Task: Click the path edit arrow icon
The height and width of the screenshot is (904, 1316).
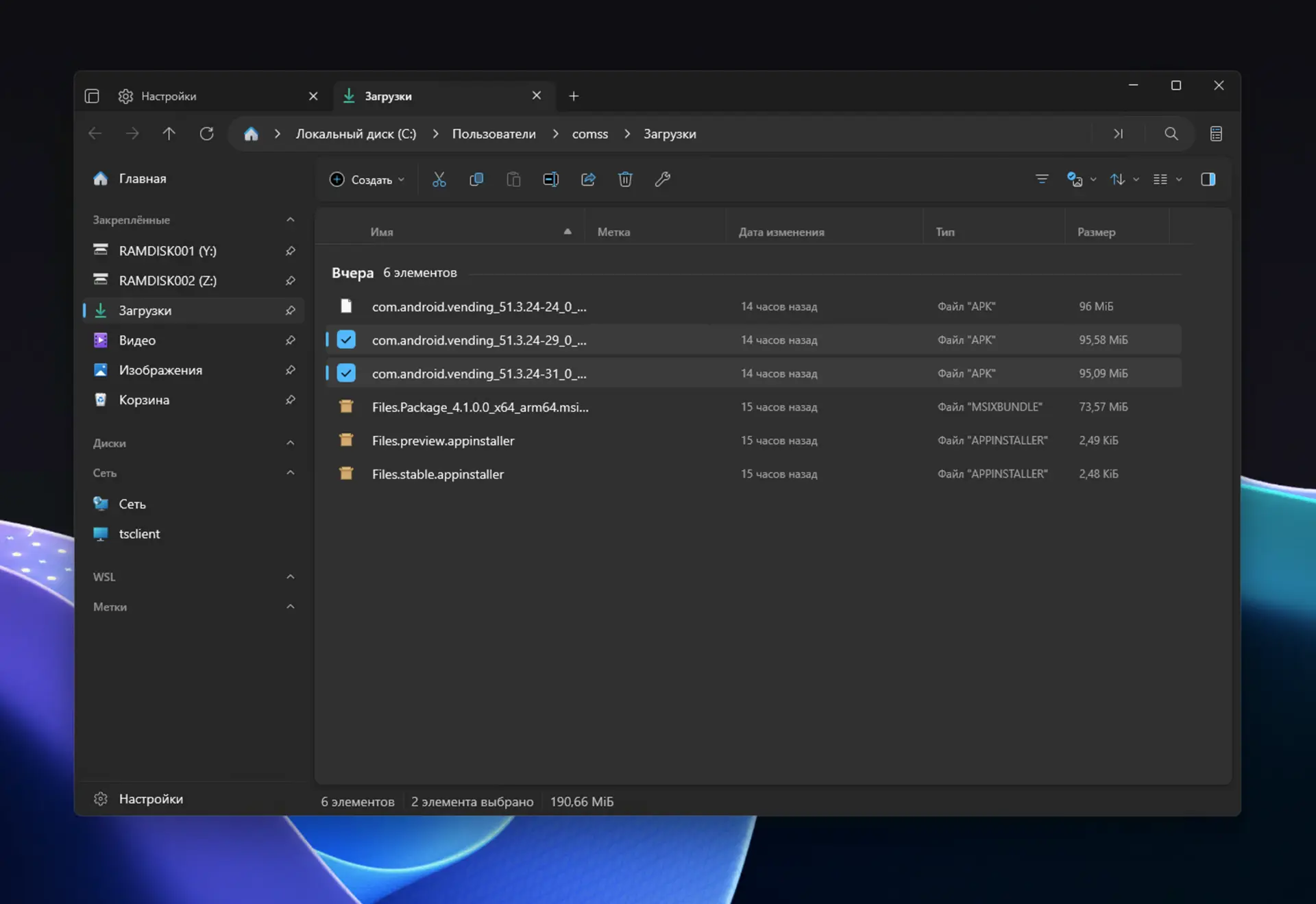Action: (1119, 134)
